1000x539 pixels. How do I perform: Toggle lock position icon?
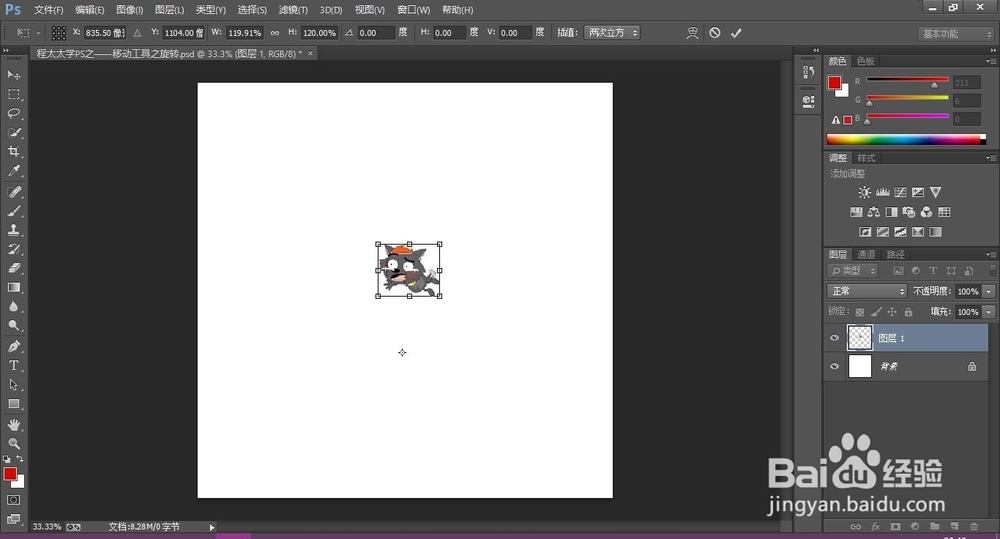[x=892, y=312]
